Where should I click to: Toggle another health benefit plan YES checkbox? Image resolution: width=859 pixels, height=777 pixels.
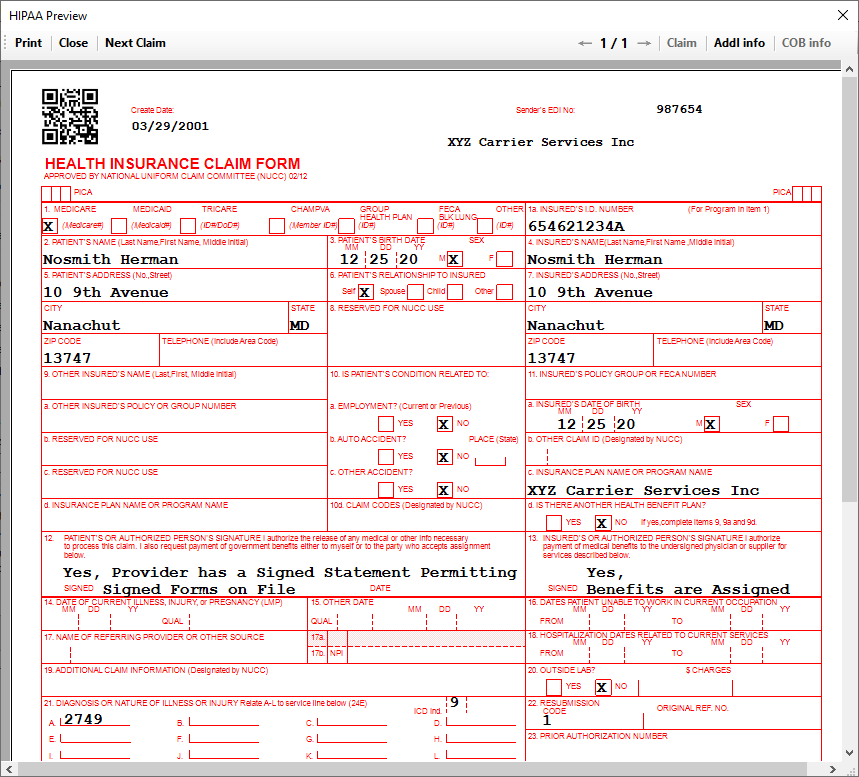(x=554, y=523)
